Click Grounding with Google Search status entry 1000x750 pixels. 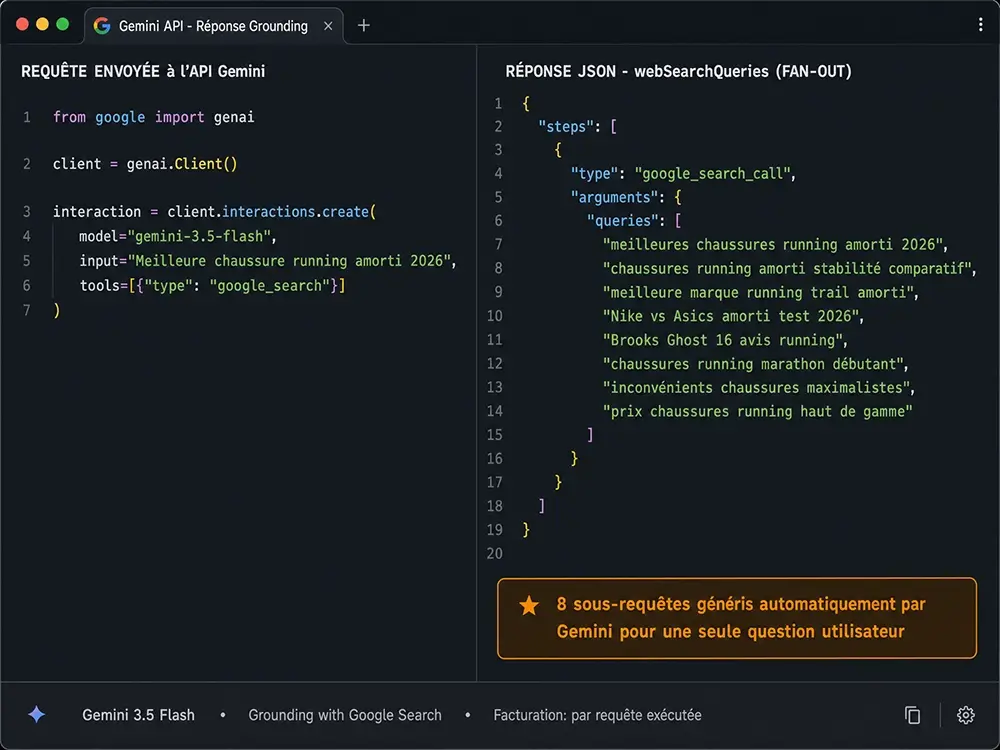pos(345,715)
